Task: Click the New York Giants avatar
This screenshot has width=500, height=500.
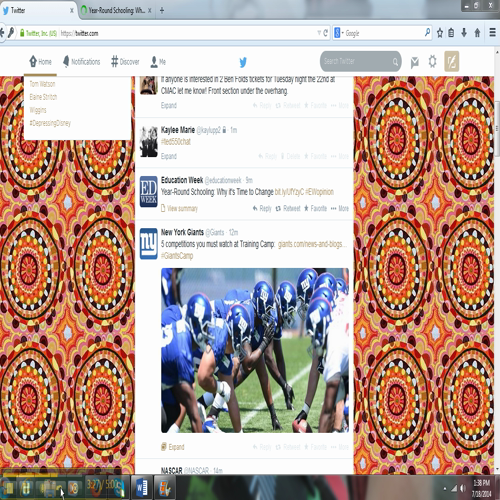Action: 148,244
